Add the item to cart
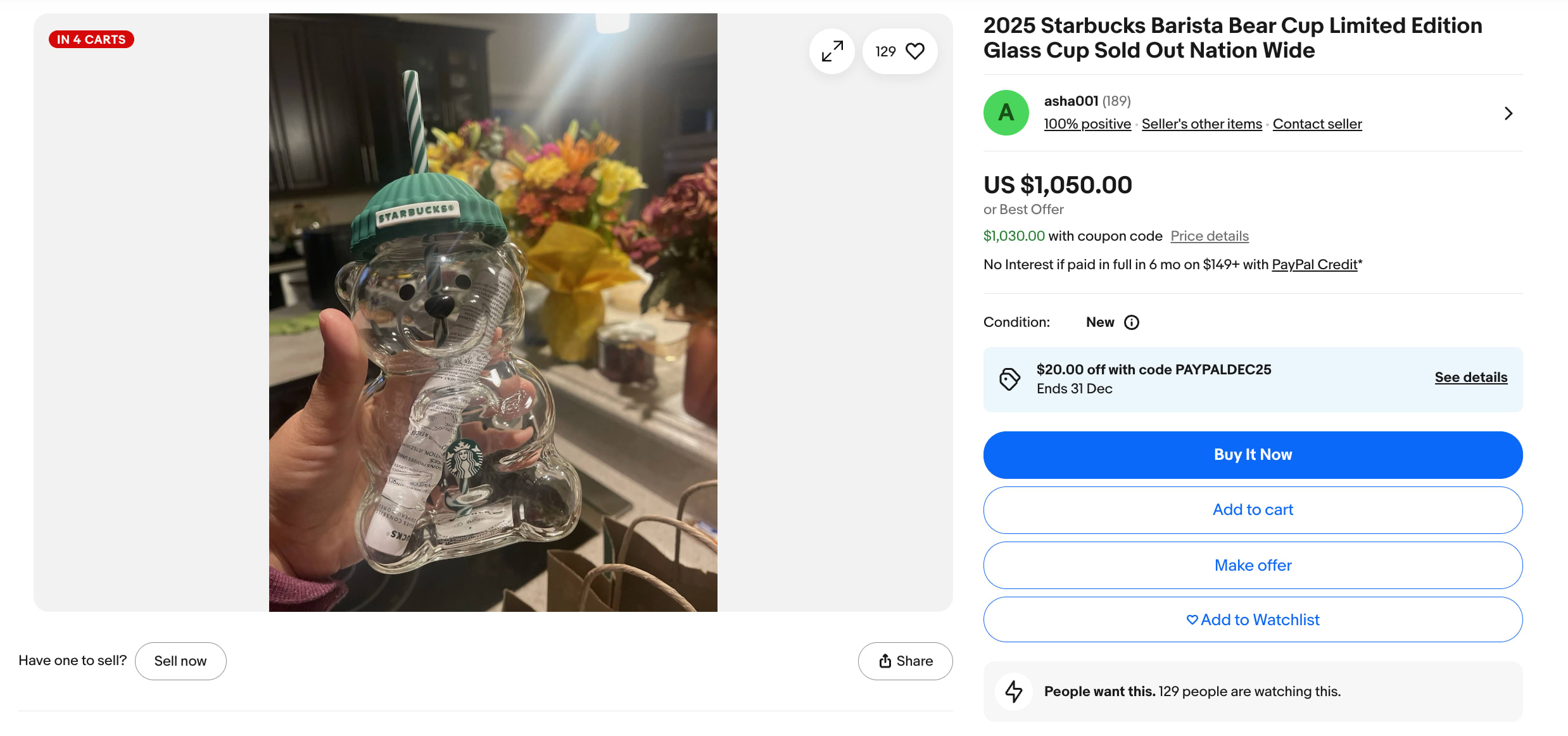The height and width of the screenshot is (736, 1568). pyautogui.click(x=1252, y=510)
